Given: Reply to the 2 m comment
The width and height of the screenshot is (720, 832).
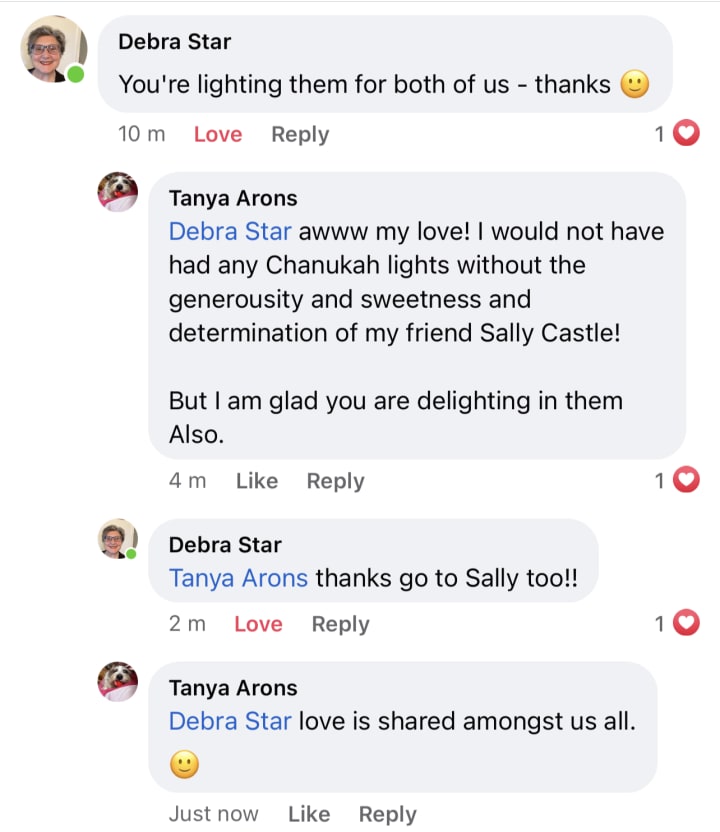Looking at the screenshot, I should click(x=340, y=624).
